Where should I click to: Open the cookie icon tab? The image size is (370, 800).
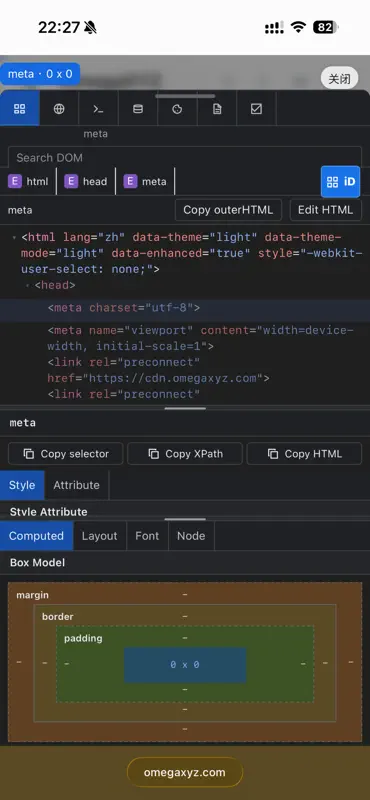point(177,108)
